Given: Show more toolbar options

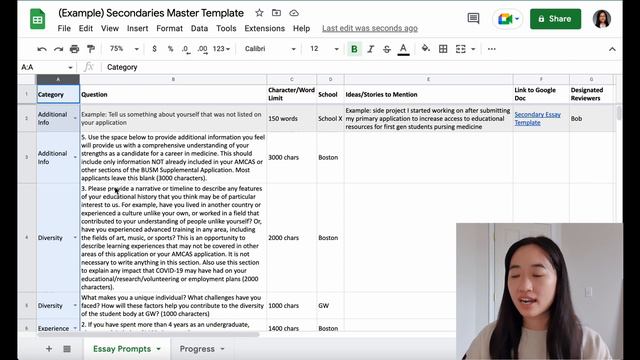Looking at the screenshot, I should click(x=491, y=49).
